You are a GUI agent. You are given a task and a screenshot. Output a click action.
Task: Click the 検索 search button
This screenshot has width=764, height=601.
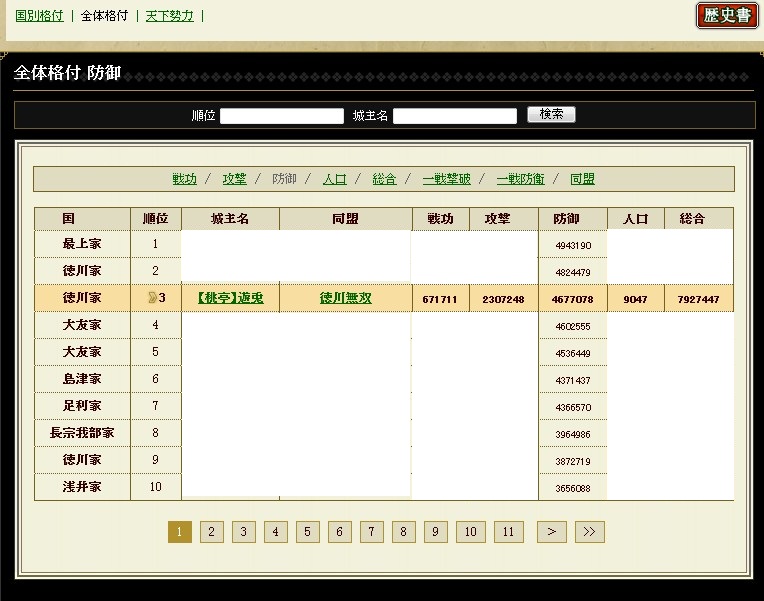pyautogui.click(x=552, y=115)
